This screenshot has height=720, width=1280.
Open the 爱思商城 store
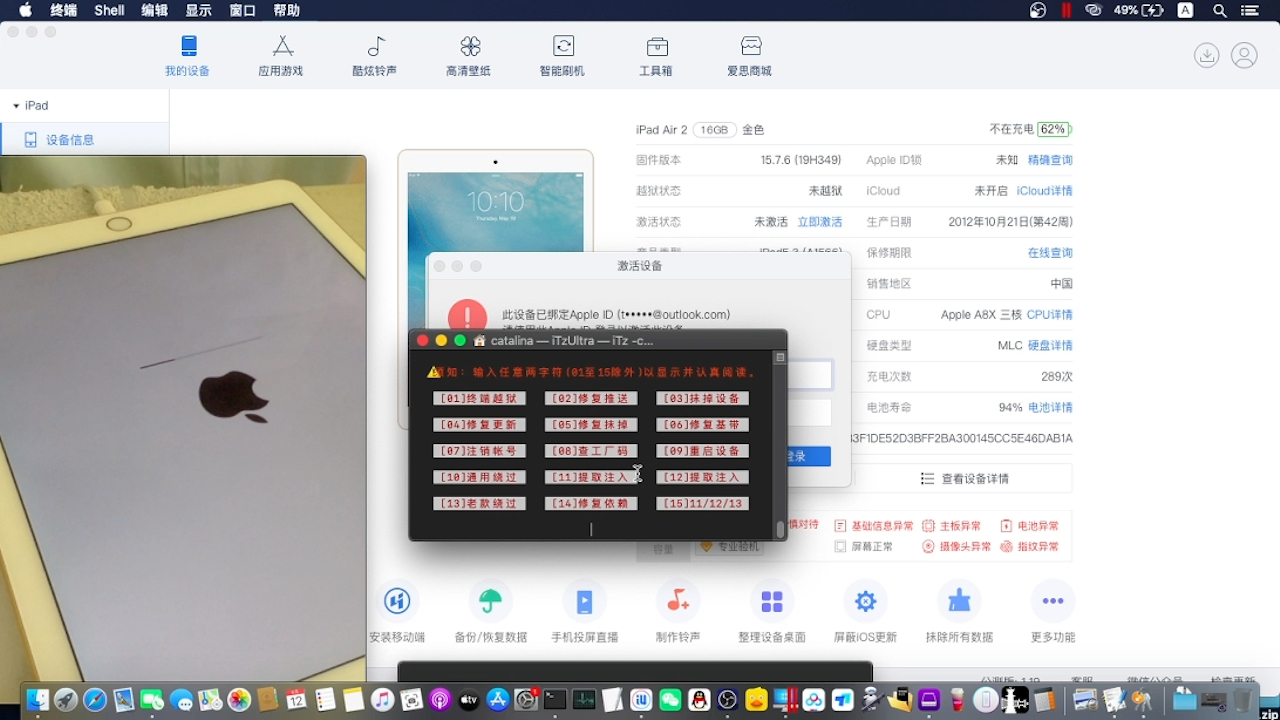click(750, 57)
